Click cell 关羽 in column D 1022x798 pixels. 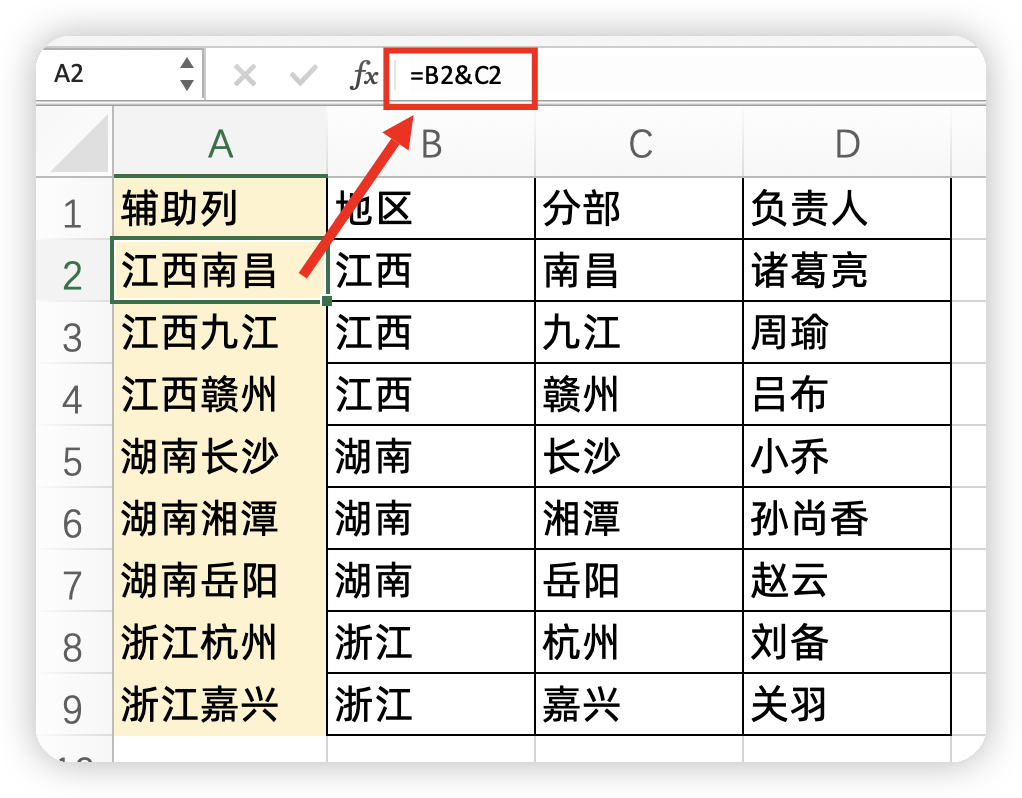point(847,704)
